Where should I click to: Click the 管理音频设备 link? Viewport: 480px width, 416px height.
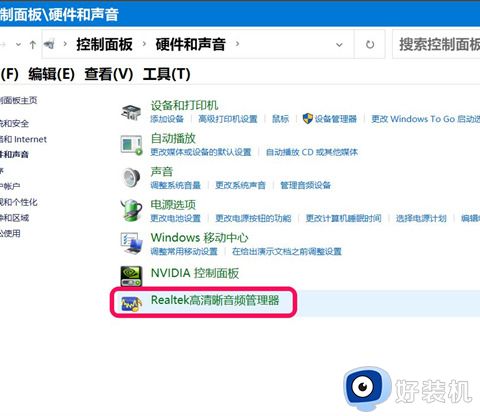point(305,185)
